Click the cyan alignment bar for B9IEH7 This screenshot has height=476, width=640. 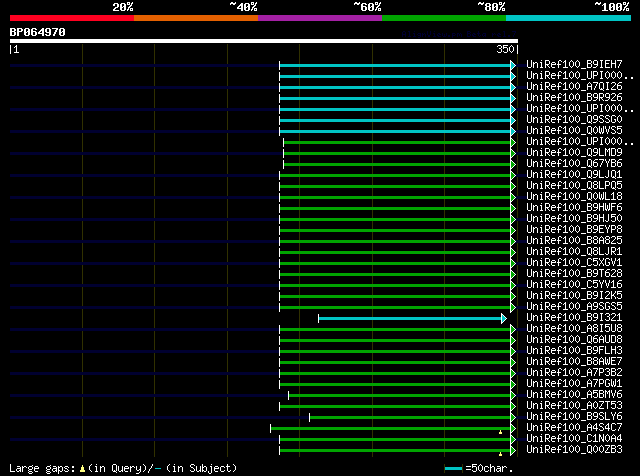tap(395, 65)
